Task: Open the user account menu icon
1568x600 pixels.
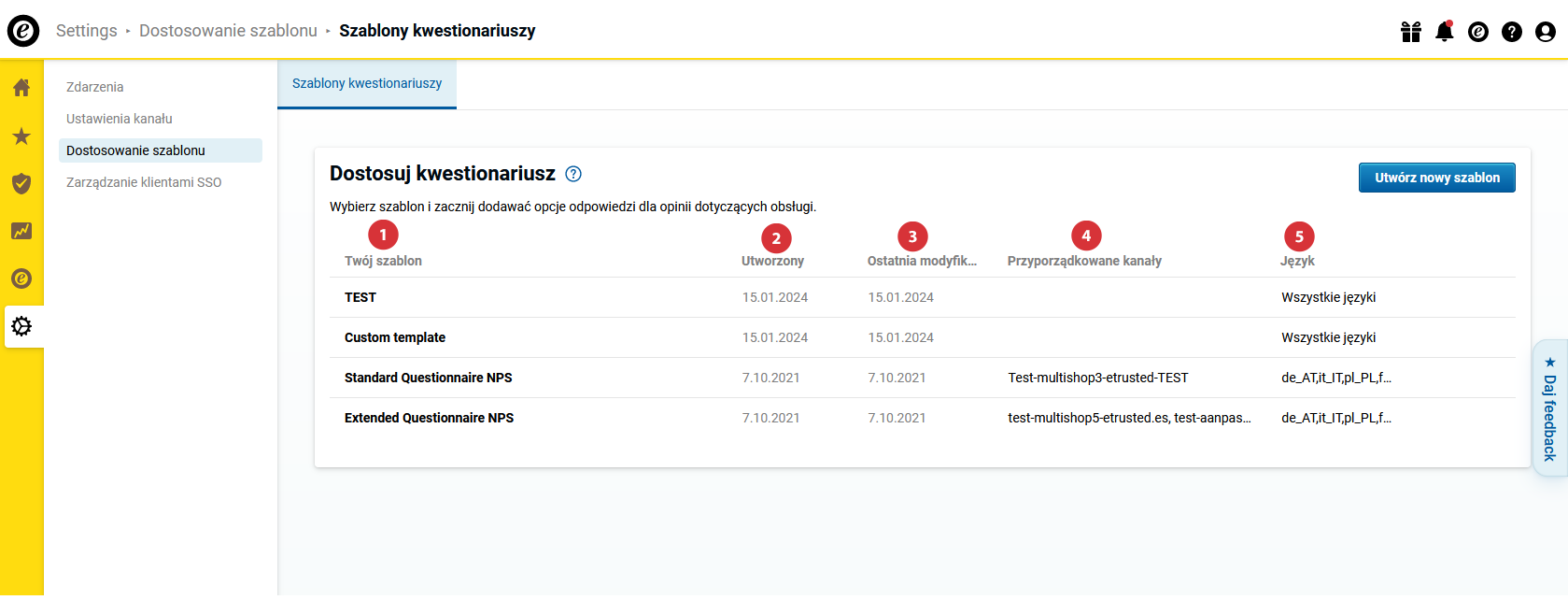Action: click(x=1546, y=32)
